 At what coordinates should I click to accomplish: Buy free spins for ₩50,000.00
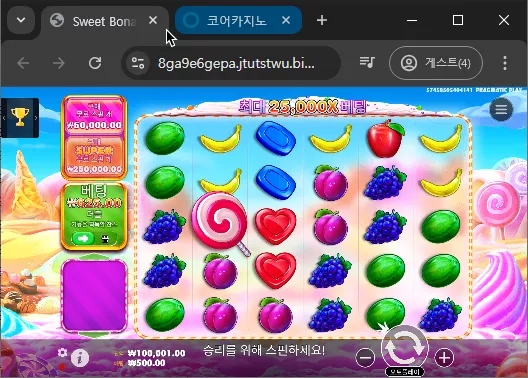point(94,115)
